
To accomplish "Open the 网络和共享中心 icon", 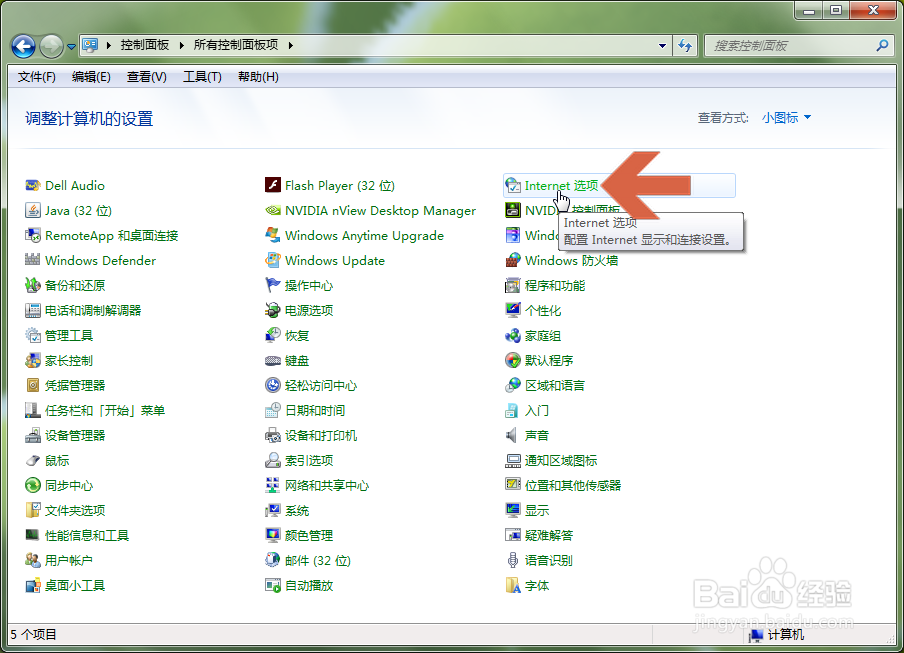I will tap(273, 485).
